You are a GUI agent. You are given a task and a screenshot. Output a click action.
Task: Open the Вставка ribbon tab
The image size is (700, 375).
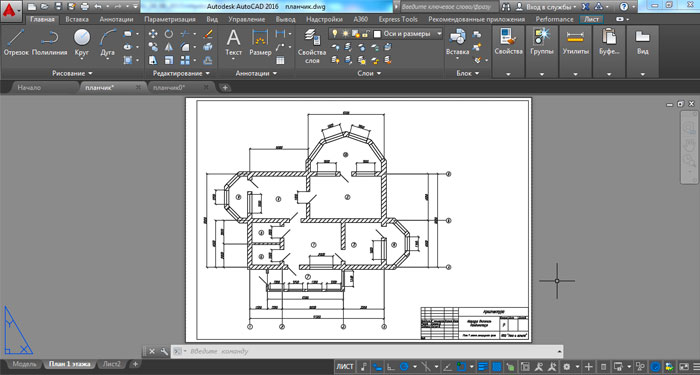77,20
